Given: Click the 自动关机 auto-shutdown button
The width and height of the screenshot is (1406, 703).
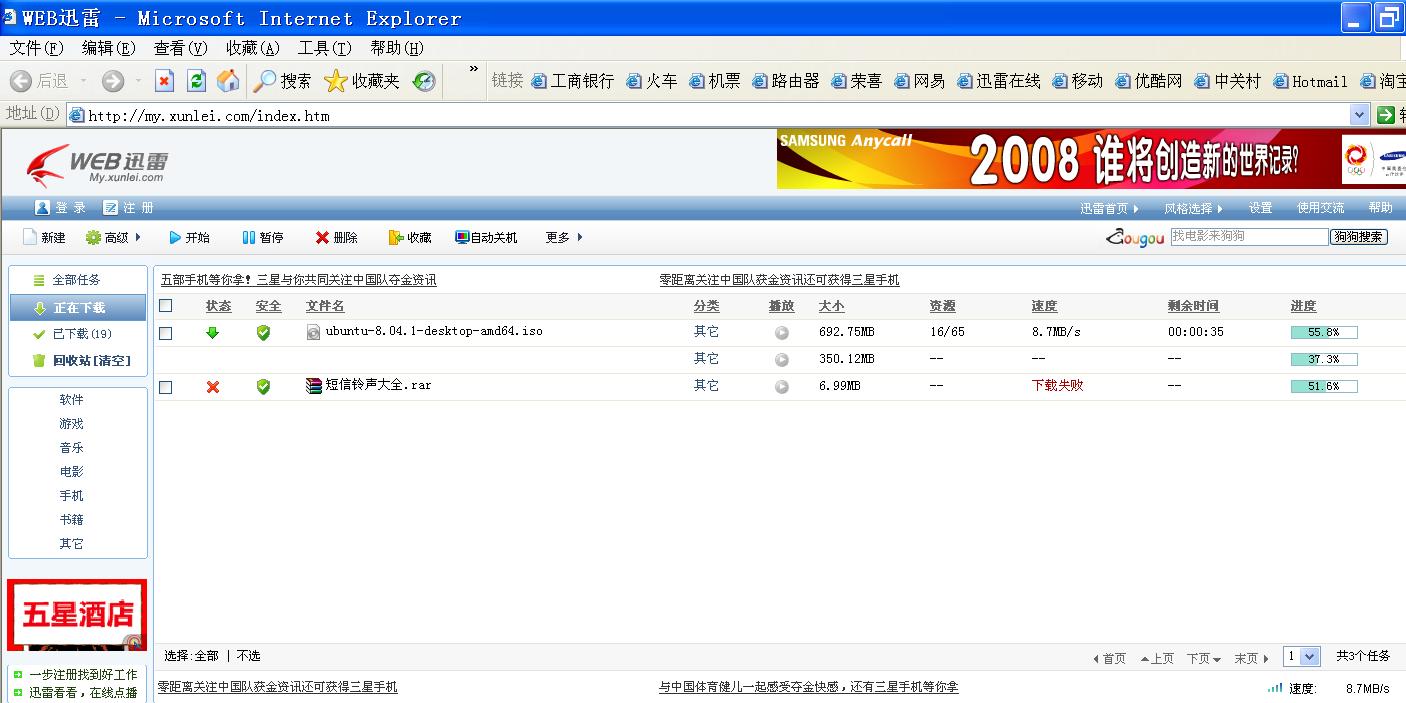Looking at the screenshot, I should pos(486,237).
